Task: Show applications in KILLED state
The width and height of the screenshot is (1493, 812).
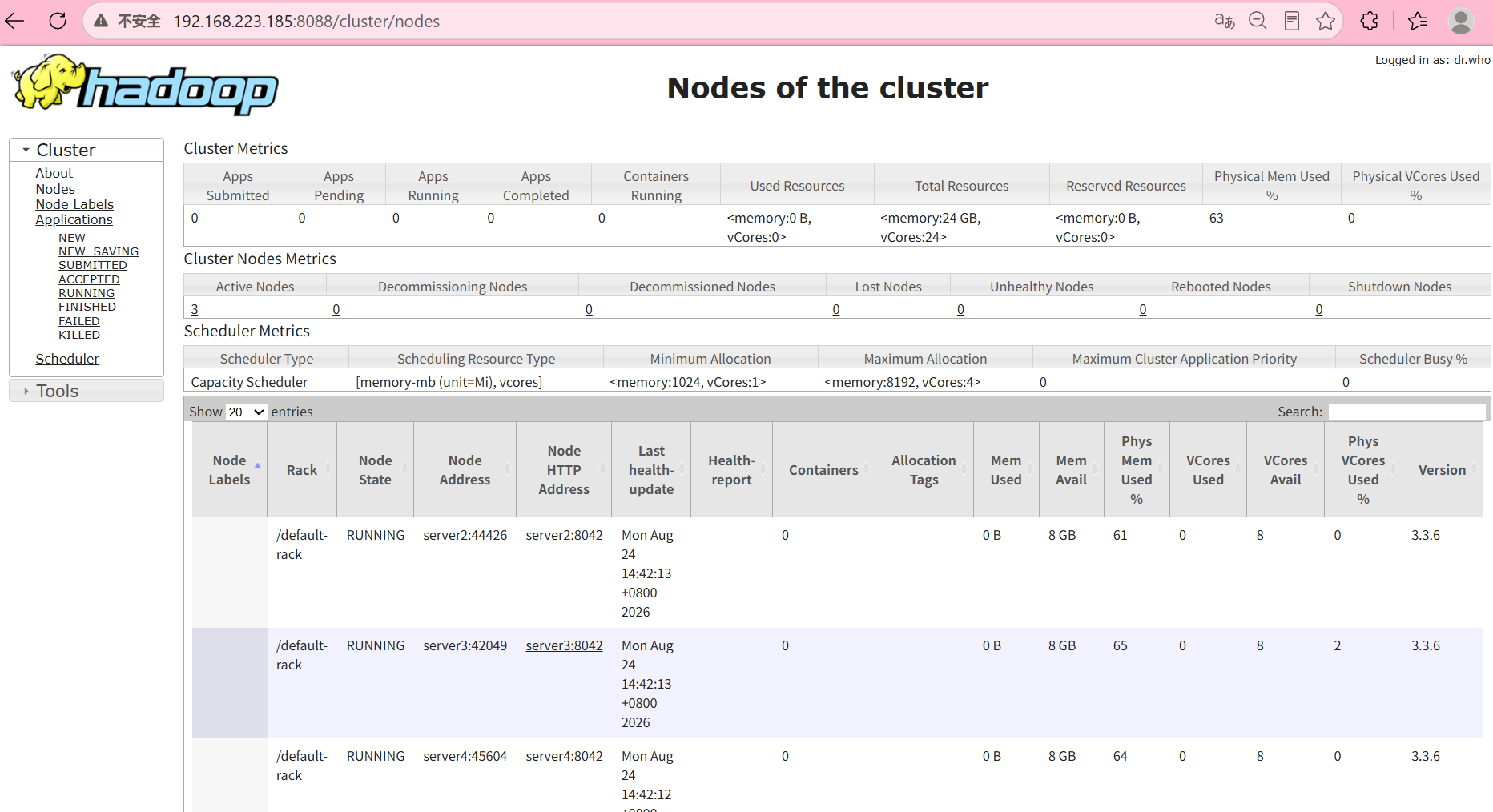Action: pos(79,335)
